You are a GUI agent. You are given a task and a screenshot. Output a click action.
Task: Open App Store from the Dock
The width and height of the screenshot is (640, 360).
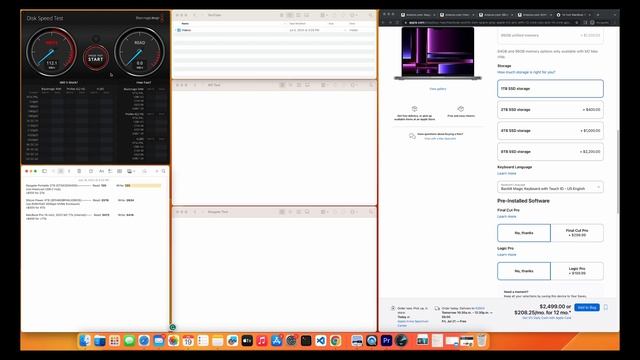pos(276,340)
